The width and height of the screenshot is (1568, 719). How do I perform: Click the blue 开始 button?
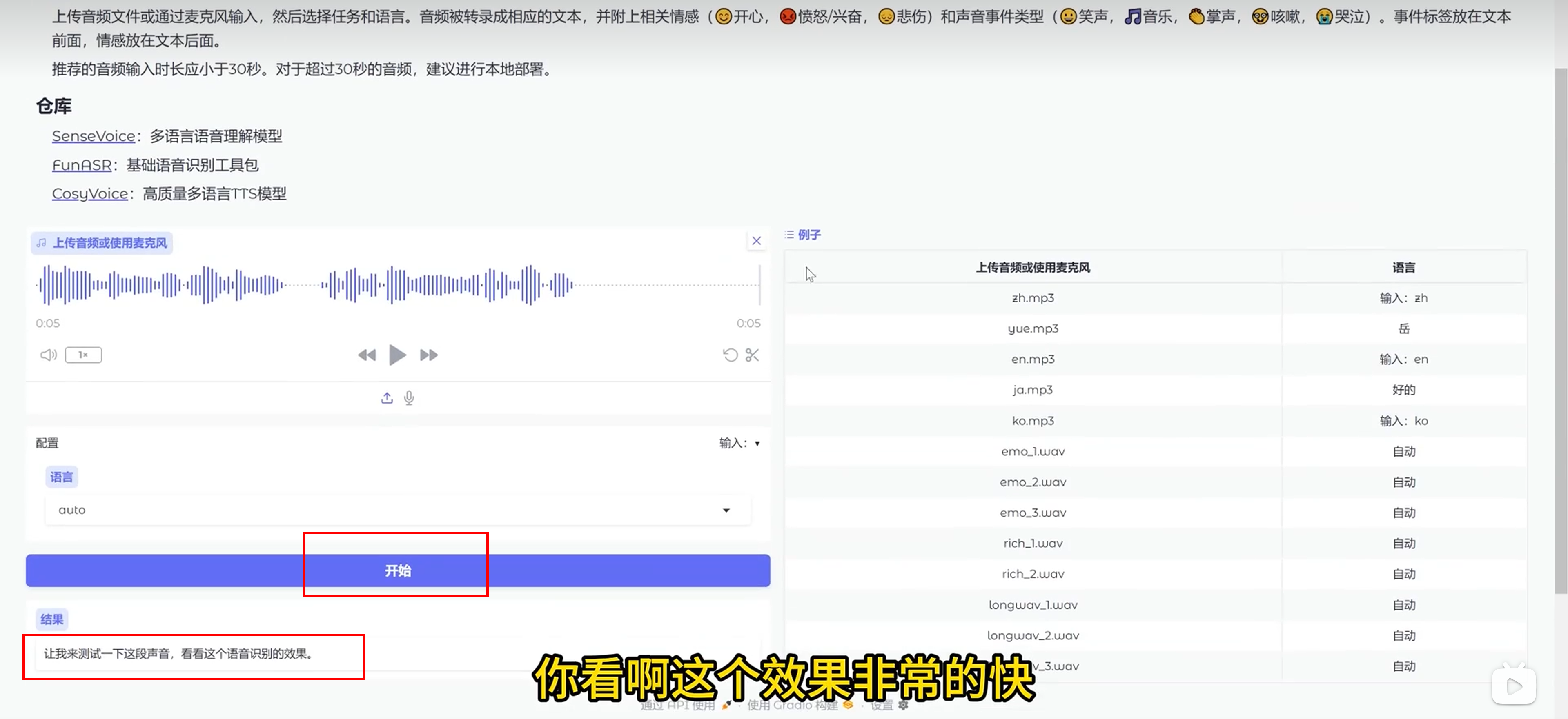tap(397, 570)
